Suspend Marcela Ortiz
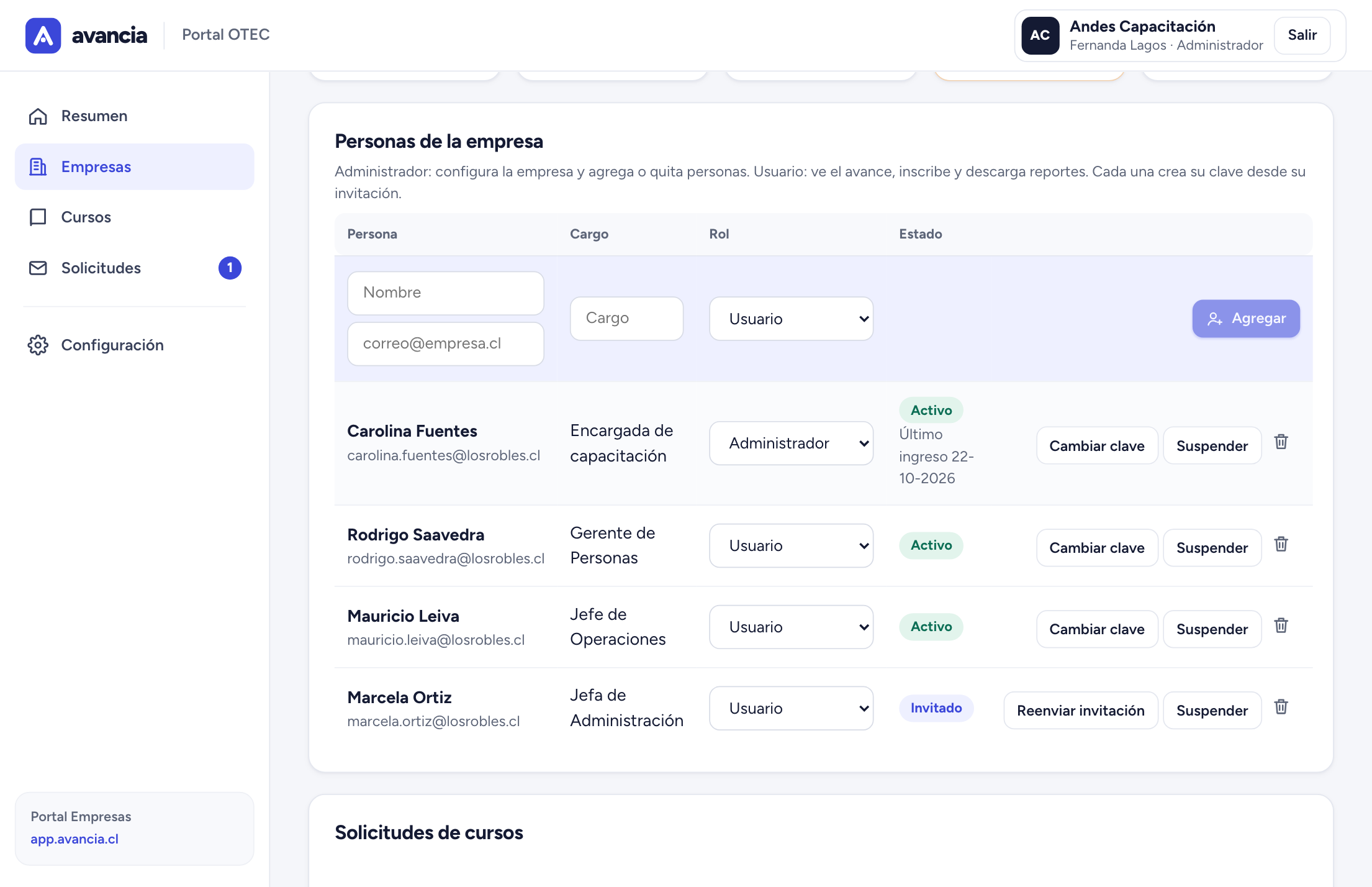The height and width of the screenshot is (887, 1372). 1212,711
